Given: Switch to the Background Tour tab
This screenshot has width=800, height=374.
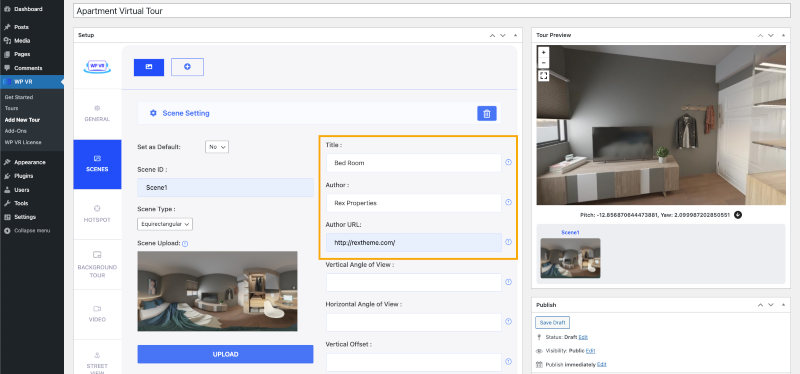Looking at the screenshot, I should 97,264.
